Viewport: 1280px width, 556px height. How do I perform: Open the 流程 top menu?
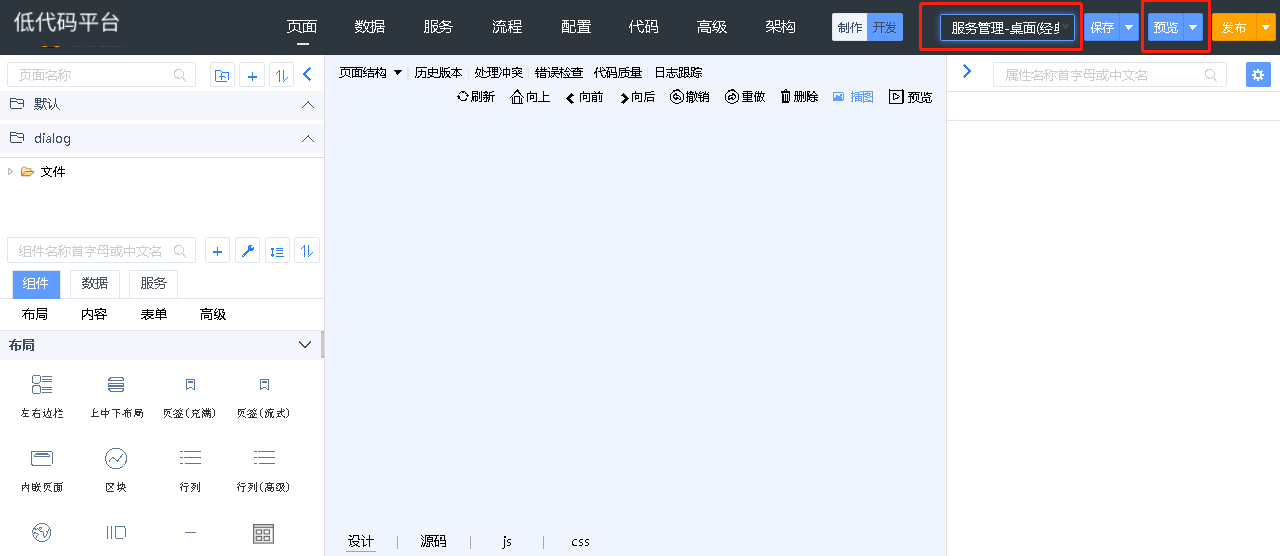507,27
